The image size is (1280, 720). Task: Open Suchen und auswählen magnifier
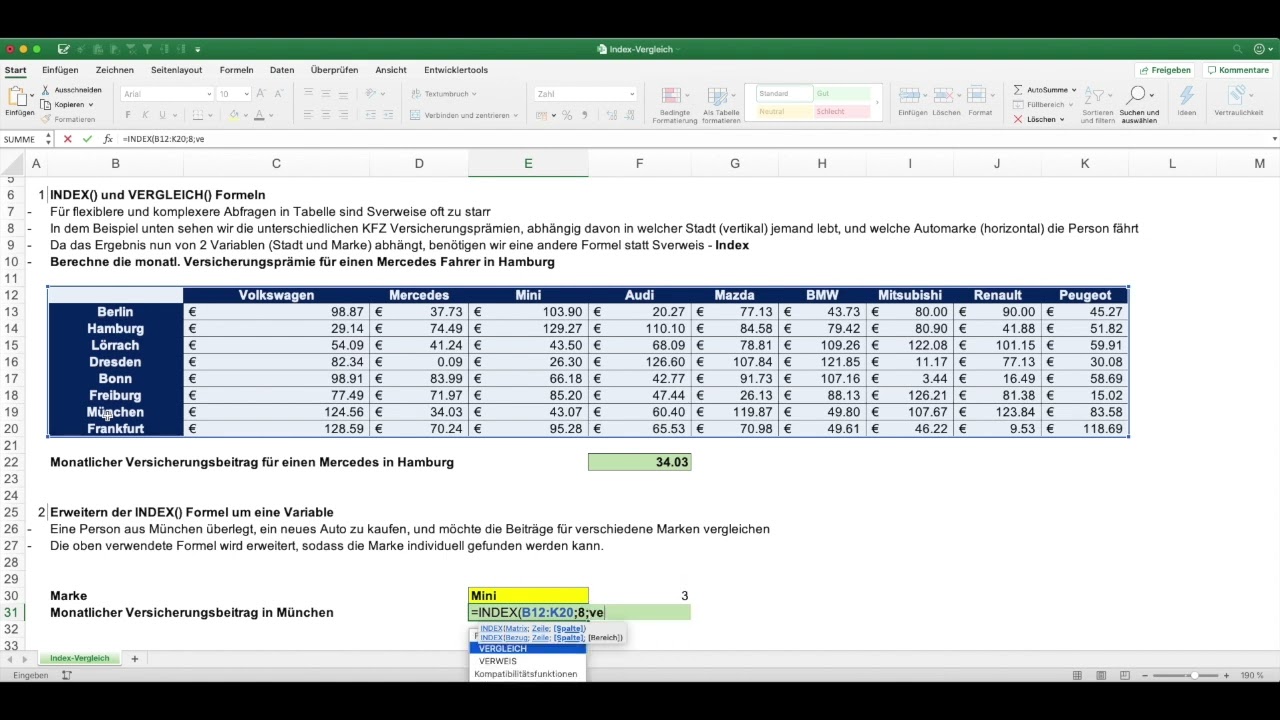1139,104
